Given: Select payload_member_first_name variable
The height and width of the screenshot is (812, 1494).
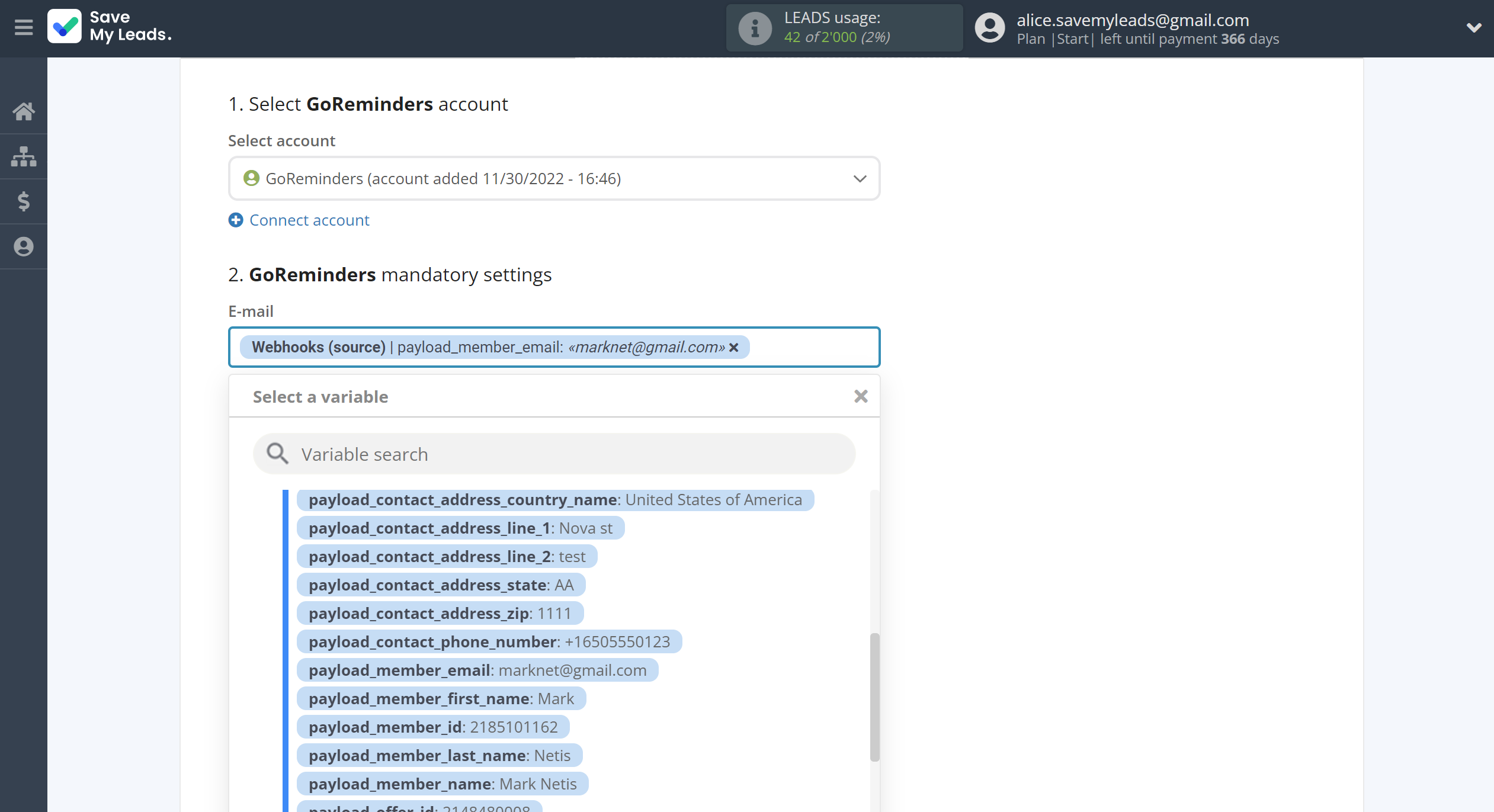Looking at the screenshot, I should (441, 699).
